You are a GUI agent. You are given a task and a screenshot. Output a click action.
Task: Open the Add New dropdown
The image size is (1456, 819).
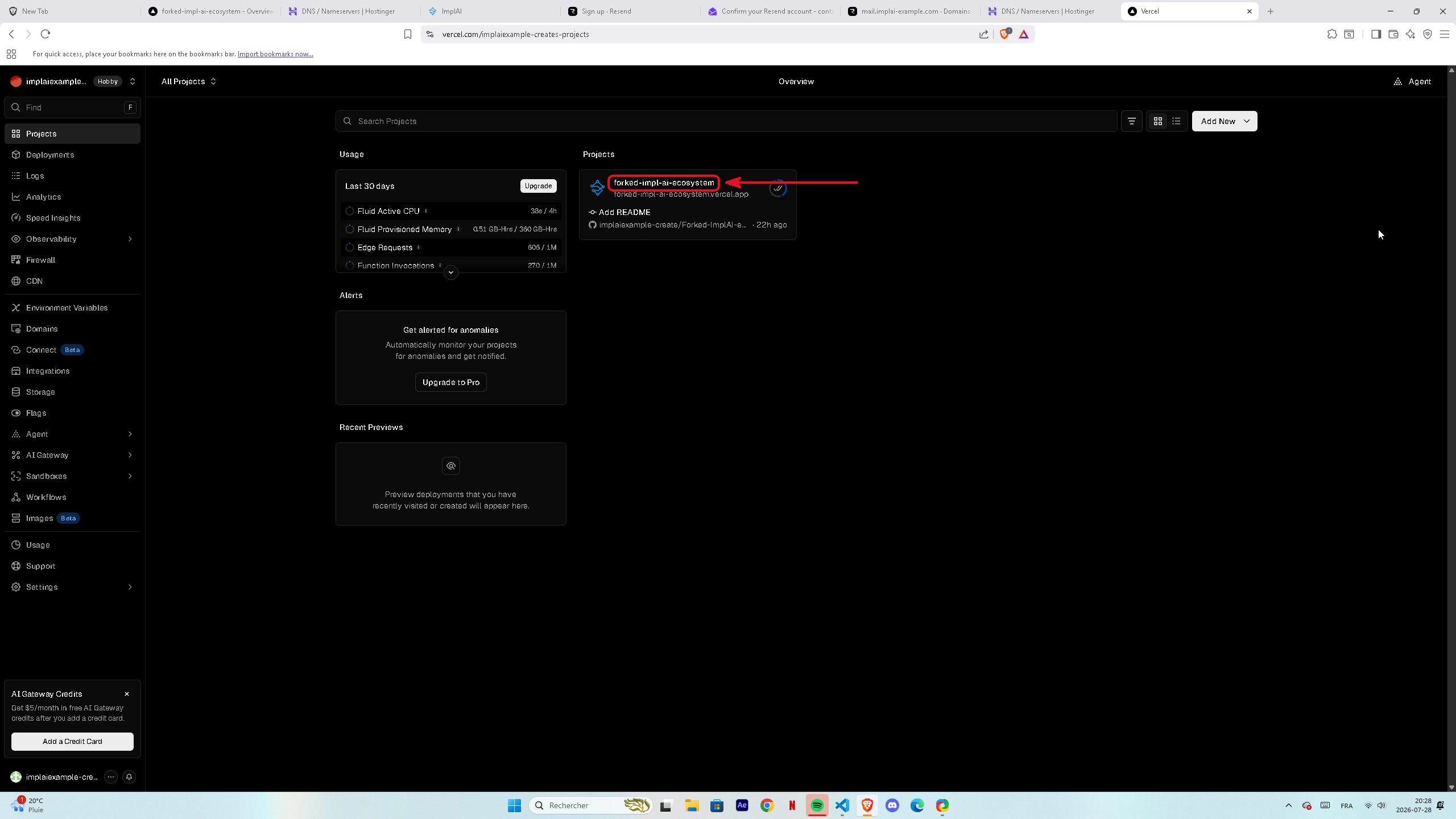(x=1225, y=121)
